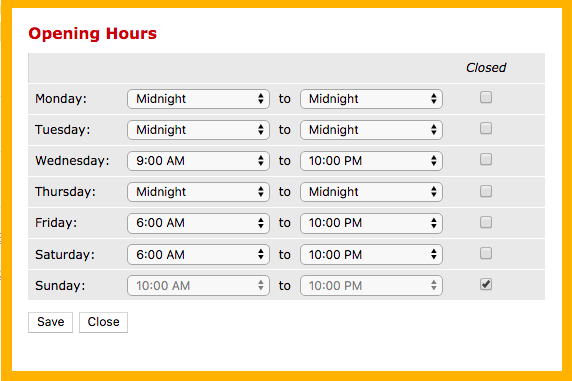
Task: Change Saturday 10:00 PM closing time
Action: [x=371, y=254]
